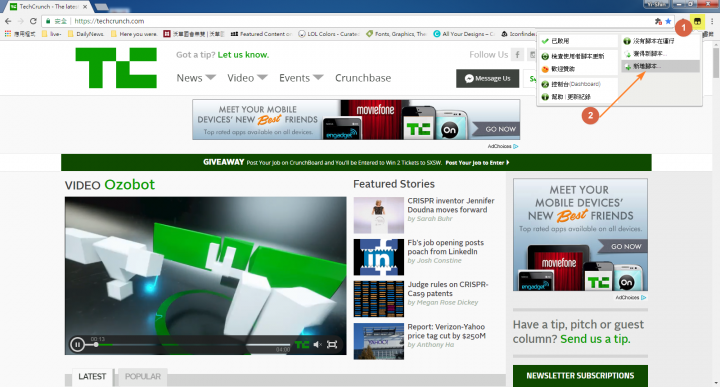Click 沒有腳本在運行 status entry
The width and height of the screenshot is (720, 387).
coord(660,41)
